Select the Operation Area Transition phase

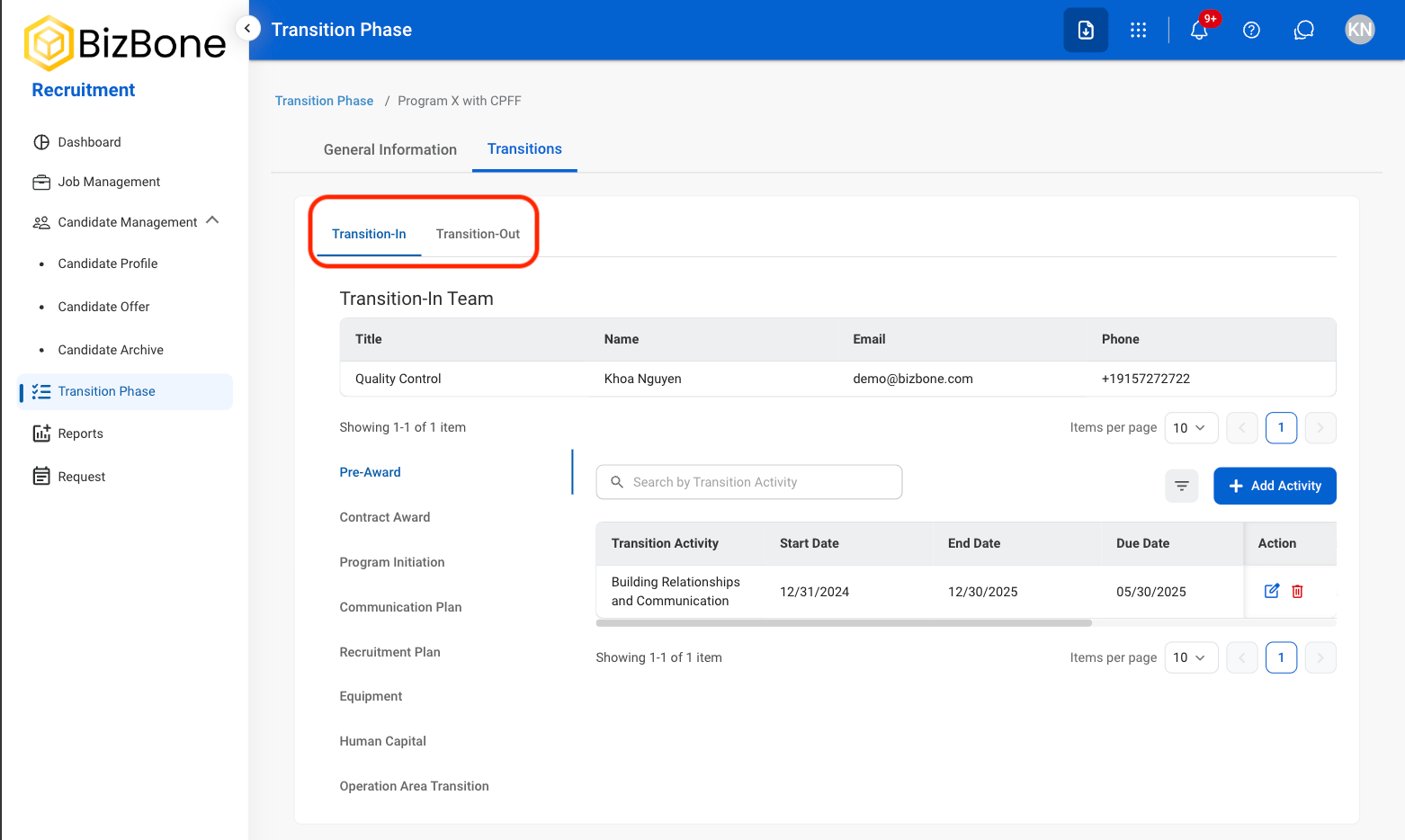point(415,786)
